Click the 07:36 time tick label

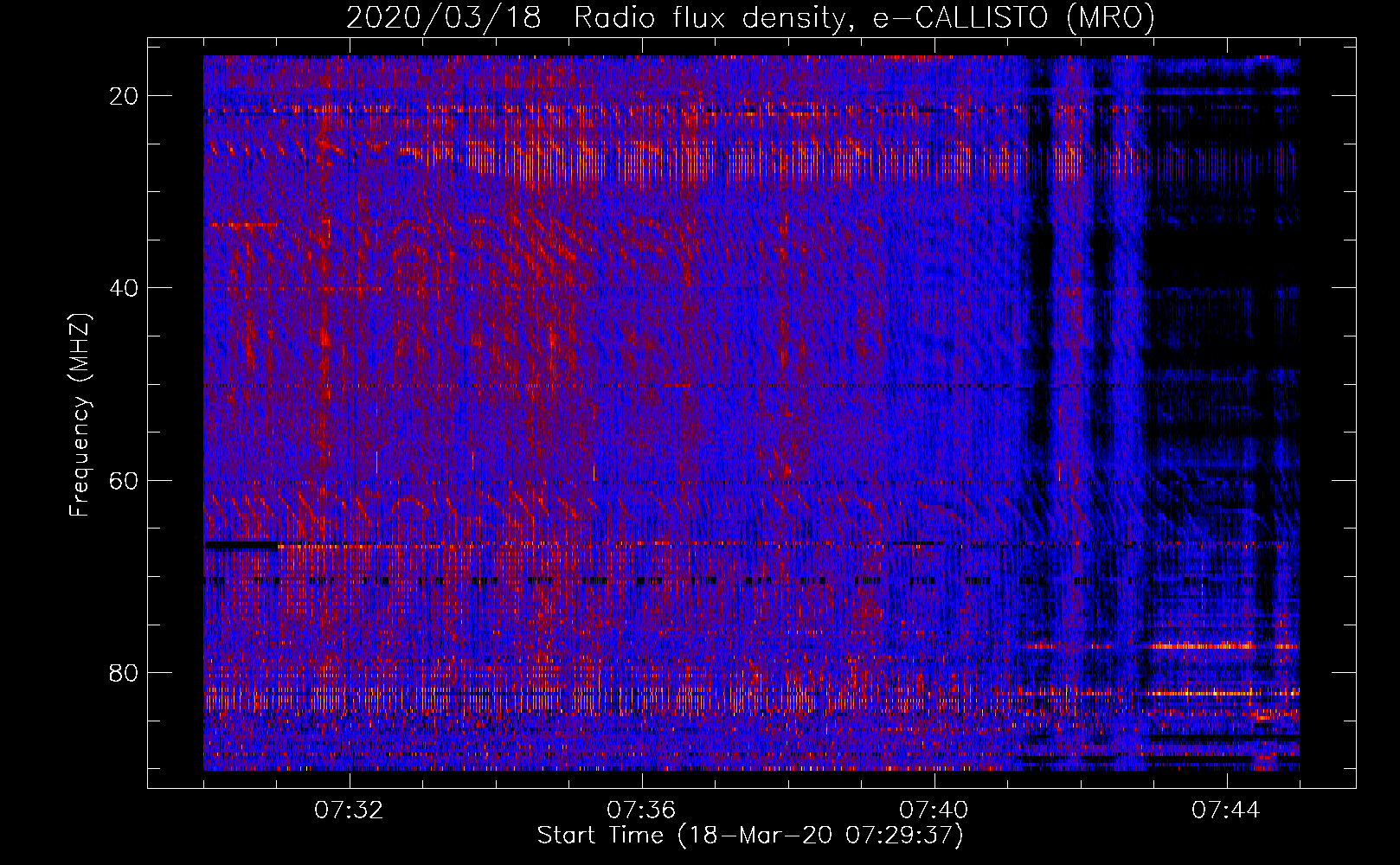click(x=641, y=811)
